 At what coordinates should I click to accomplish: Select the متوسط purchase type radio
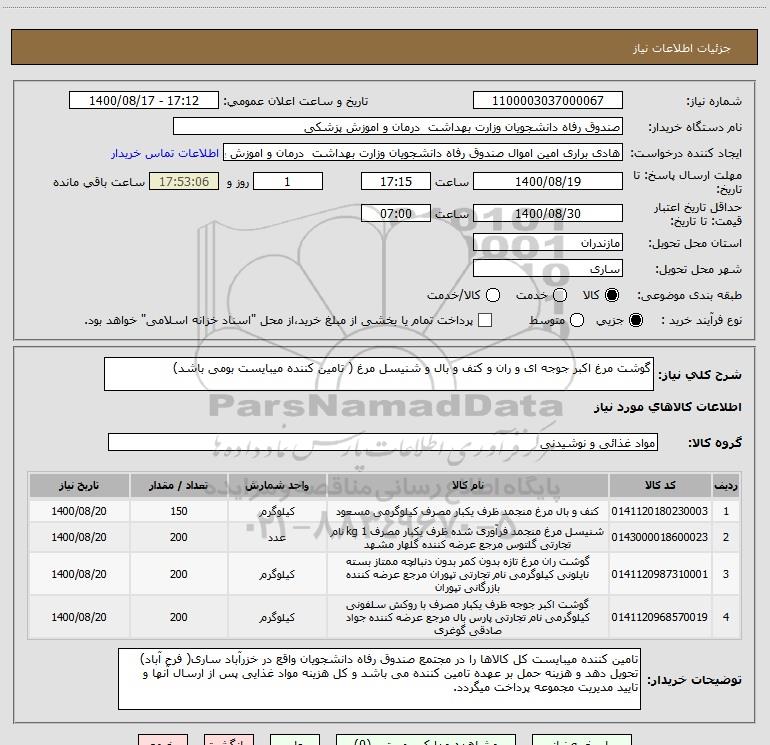coord(577,320)
